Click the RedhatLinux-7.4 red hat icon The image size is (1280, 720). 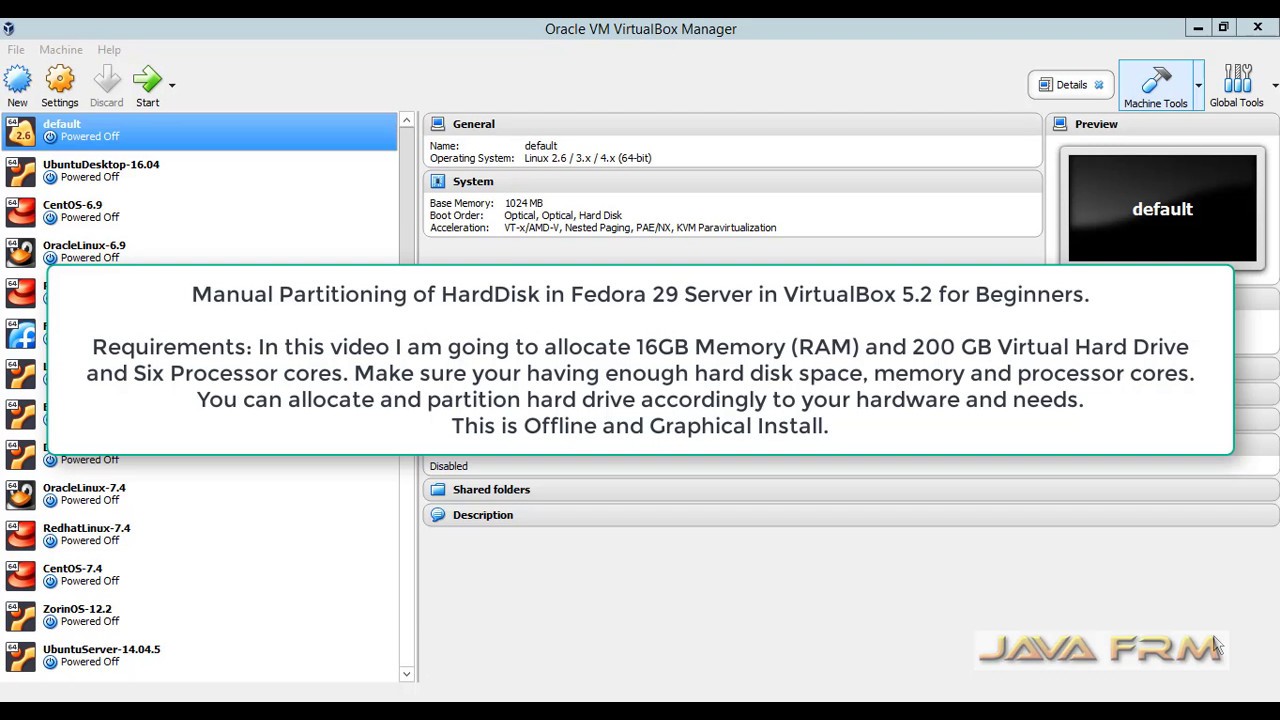tap(20, 534)
